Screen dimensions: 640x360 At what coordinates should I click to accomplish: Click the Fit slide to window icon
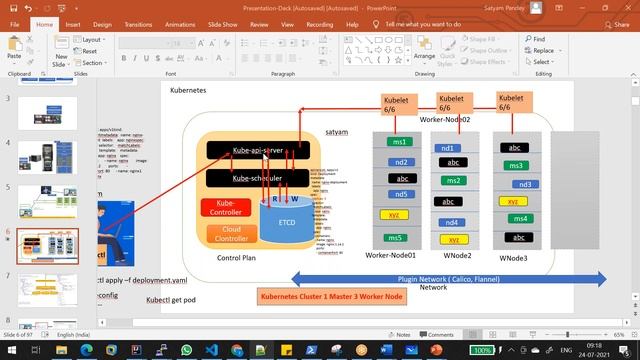coord(635,335)
